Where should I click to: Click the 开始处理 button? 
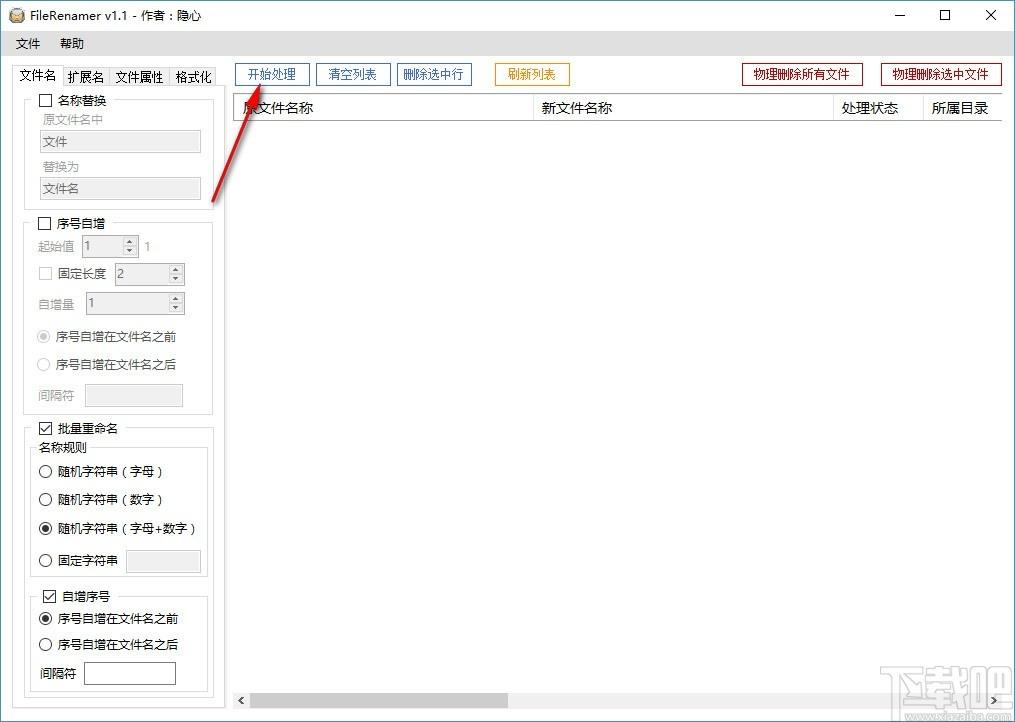tap(272, 74)
